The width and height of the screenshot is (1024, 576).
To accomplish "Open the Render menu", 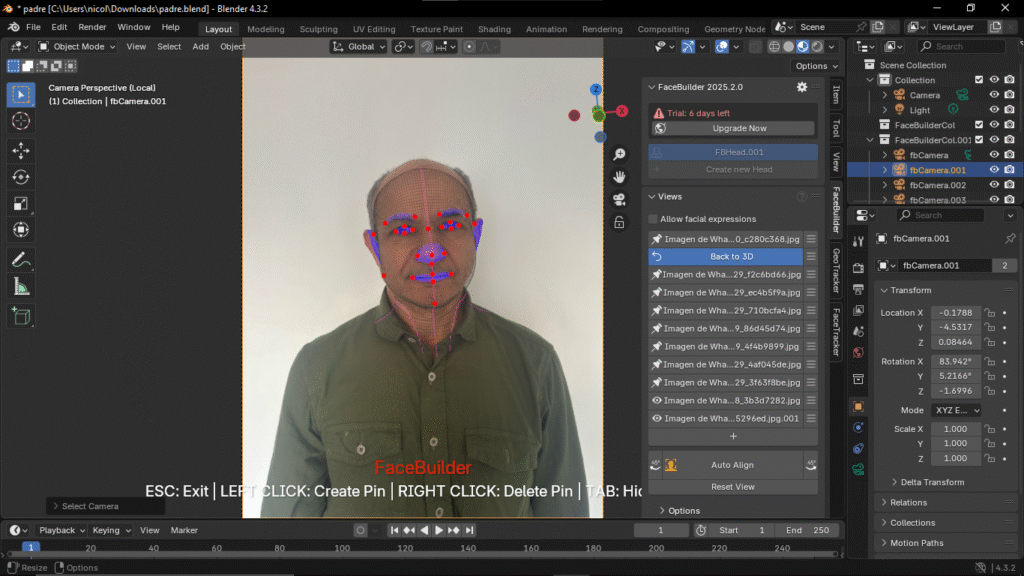I will (92, 27).
